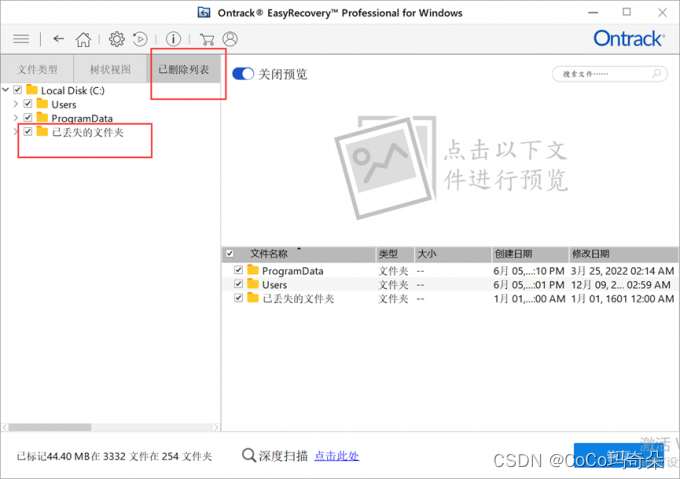The height and width of the screenshot is (479, 680).
Task: Click the deep scan magnifier icon
Action: pos(248,455)
